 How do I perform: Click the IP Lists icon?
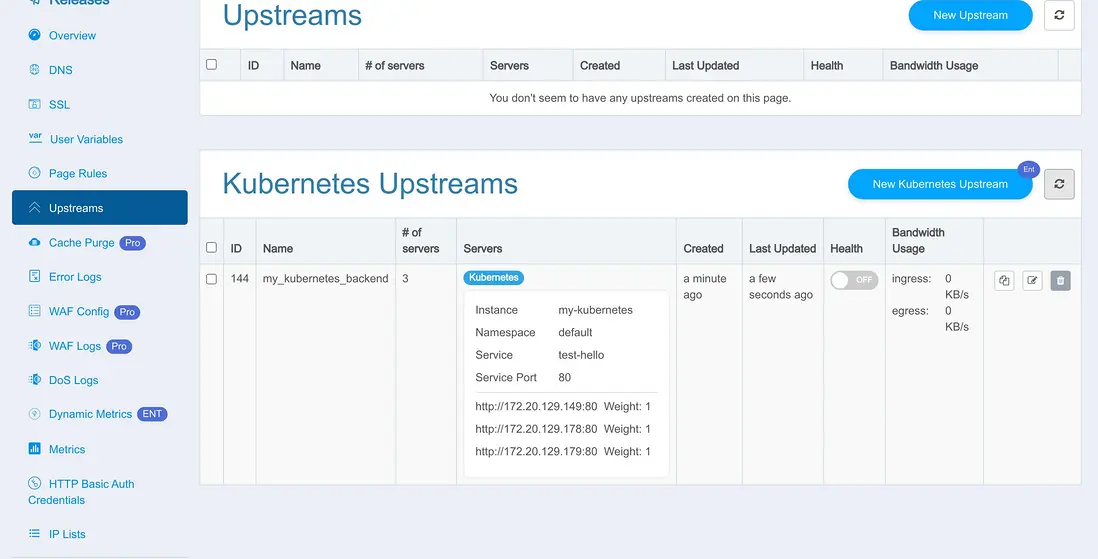(x=34, y=533)
